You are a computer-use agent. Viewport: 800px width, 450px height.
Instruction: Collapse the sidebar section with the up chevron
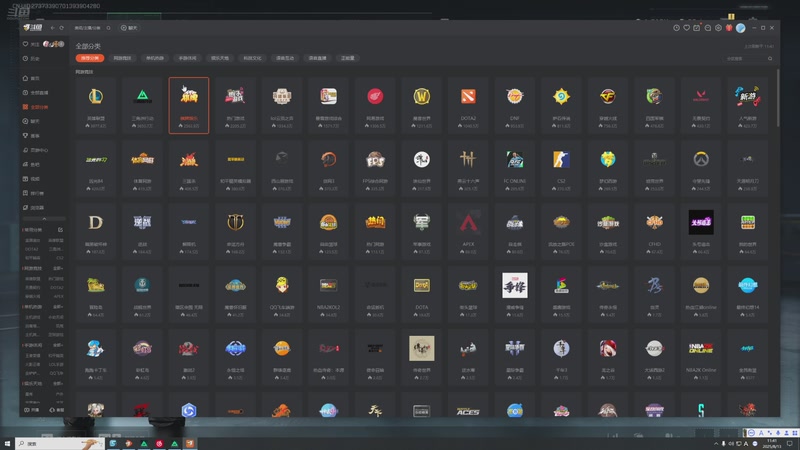click(44, 218)
